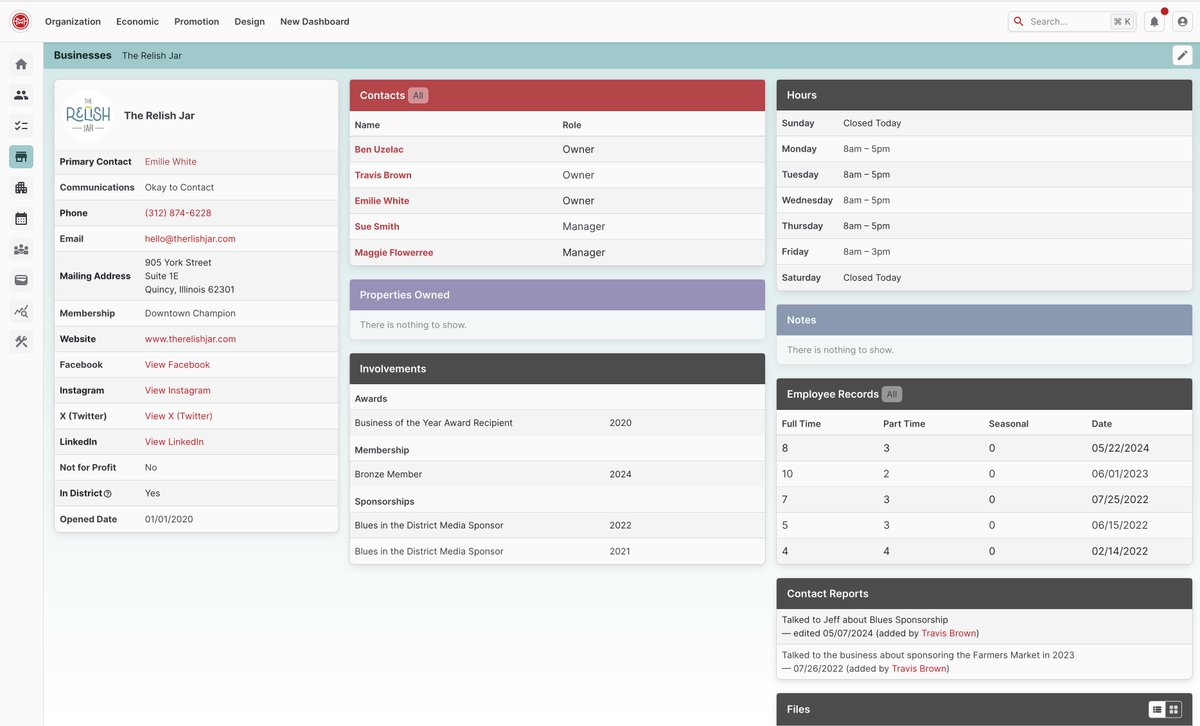Open contact Ben Uzelac
Image resolution: width=1200 pixels, height=726 pixels.
pyautogui.click(x=379, y=149)
